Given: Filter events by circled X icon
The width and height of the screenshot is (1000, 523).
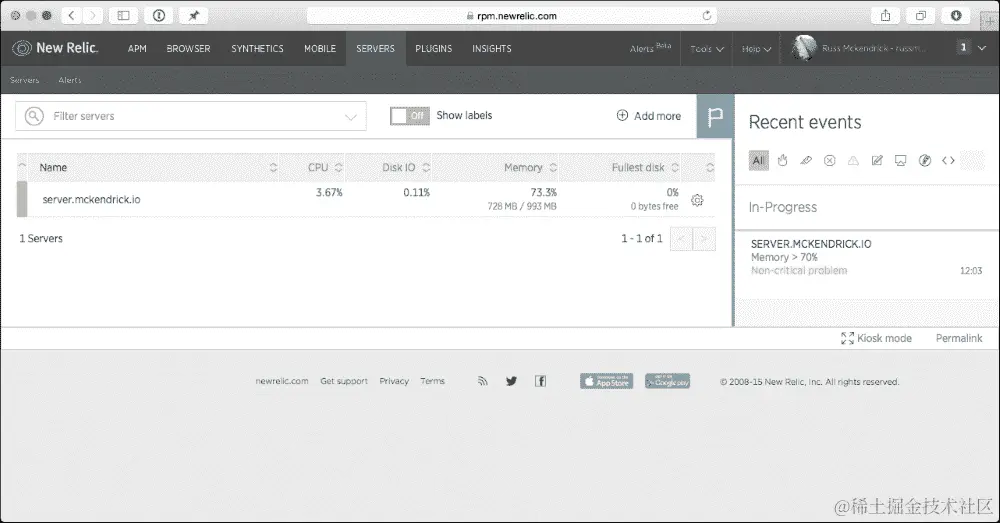Looking at the screenshot, I should coord(830,161).
